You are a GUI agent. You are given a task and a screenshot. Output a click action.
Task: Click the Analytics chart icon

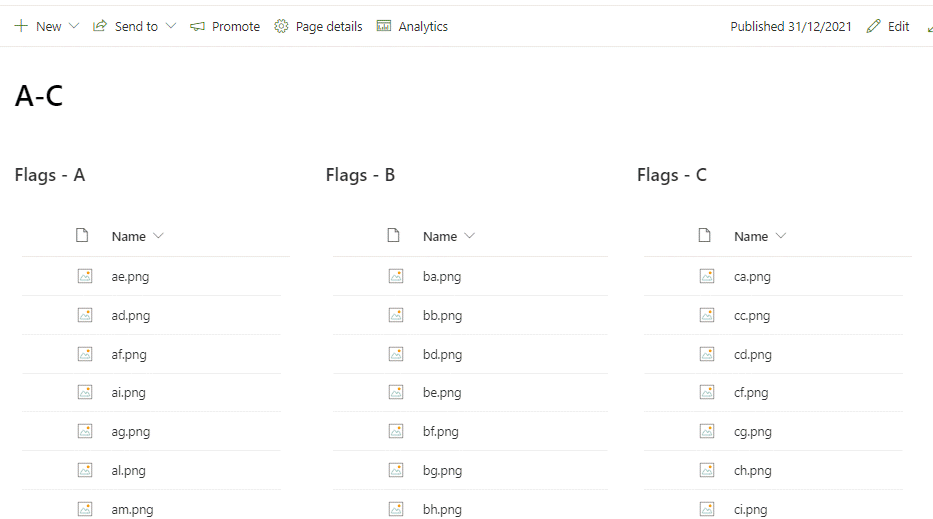tap(384, 26)
